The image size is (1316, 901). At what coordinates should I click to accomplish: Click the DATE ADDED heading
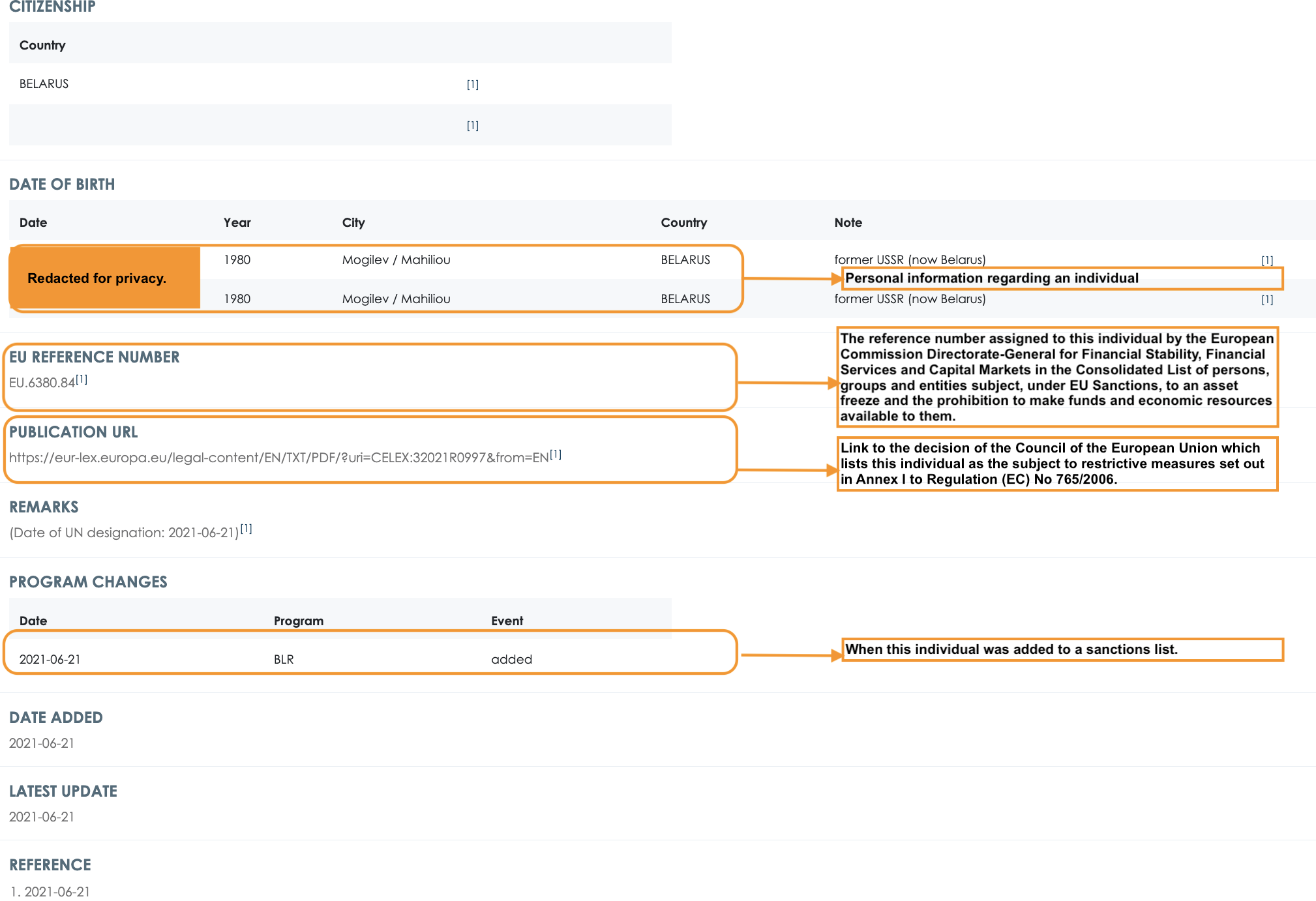coord(56,718)
